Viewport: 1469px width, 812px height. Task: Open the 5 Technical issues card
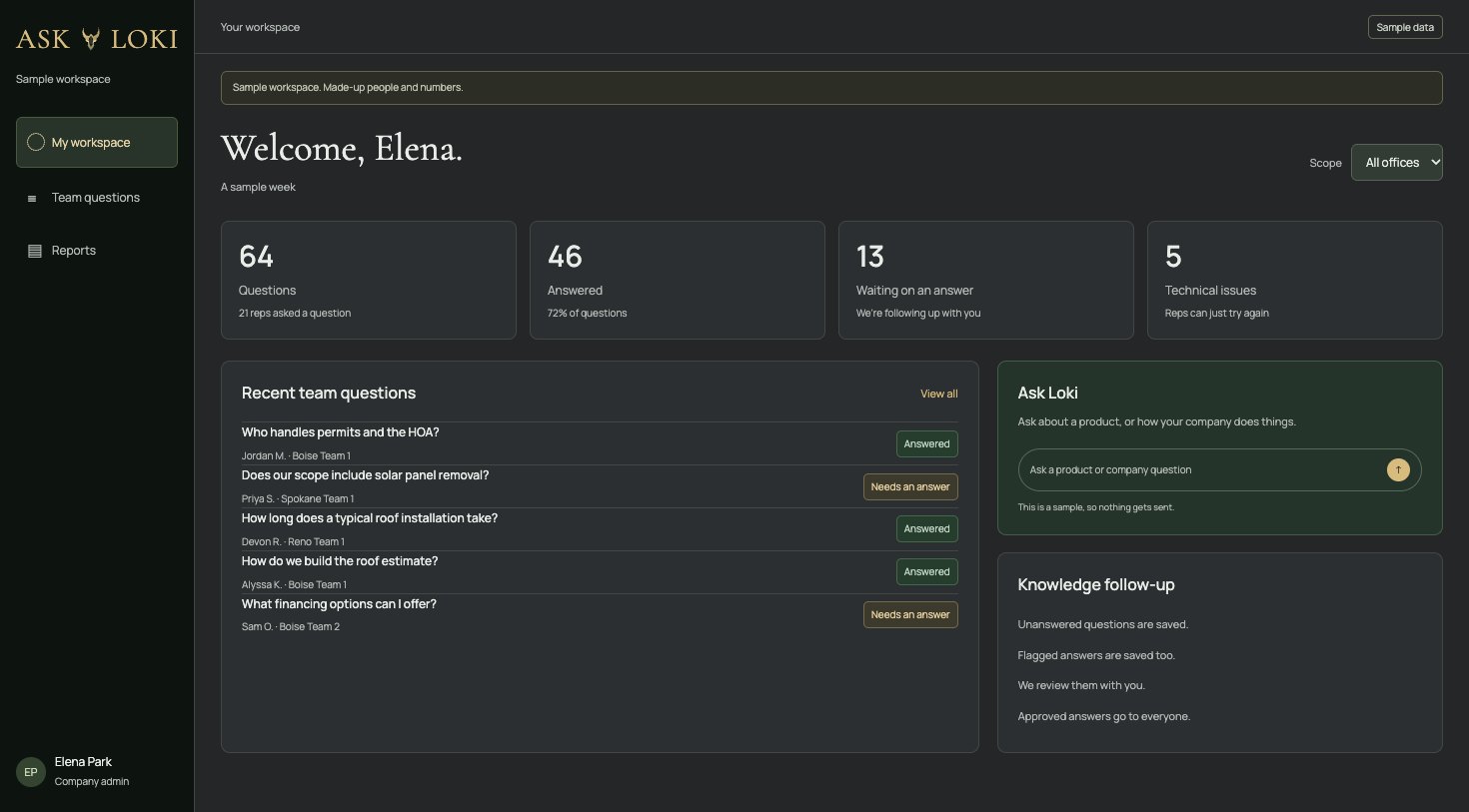[1295, 280]
